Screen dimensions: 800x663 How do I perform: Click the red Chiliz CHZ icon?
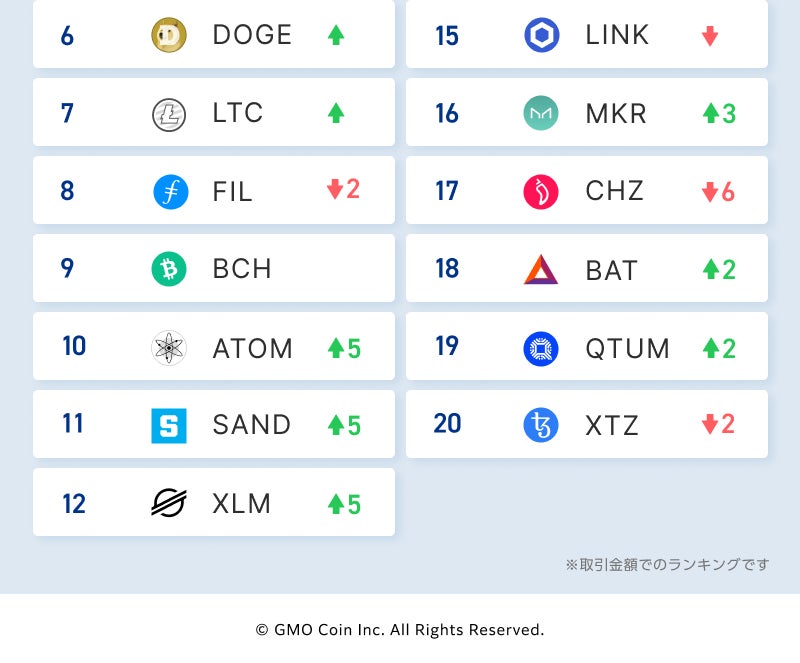[541, 191]
